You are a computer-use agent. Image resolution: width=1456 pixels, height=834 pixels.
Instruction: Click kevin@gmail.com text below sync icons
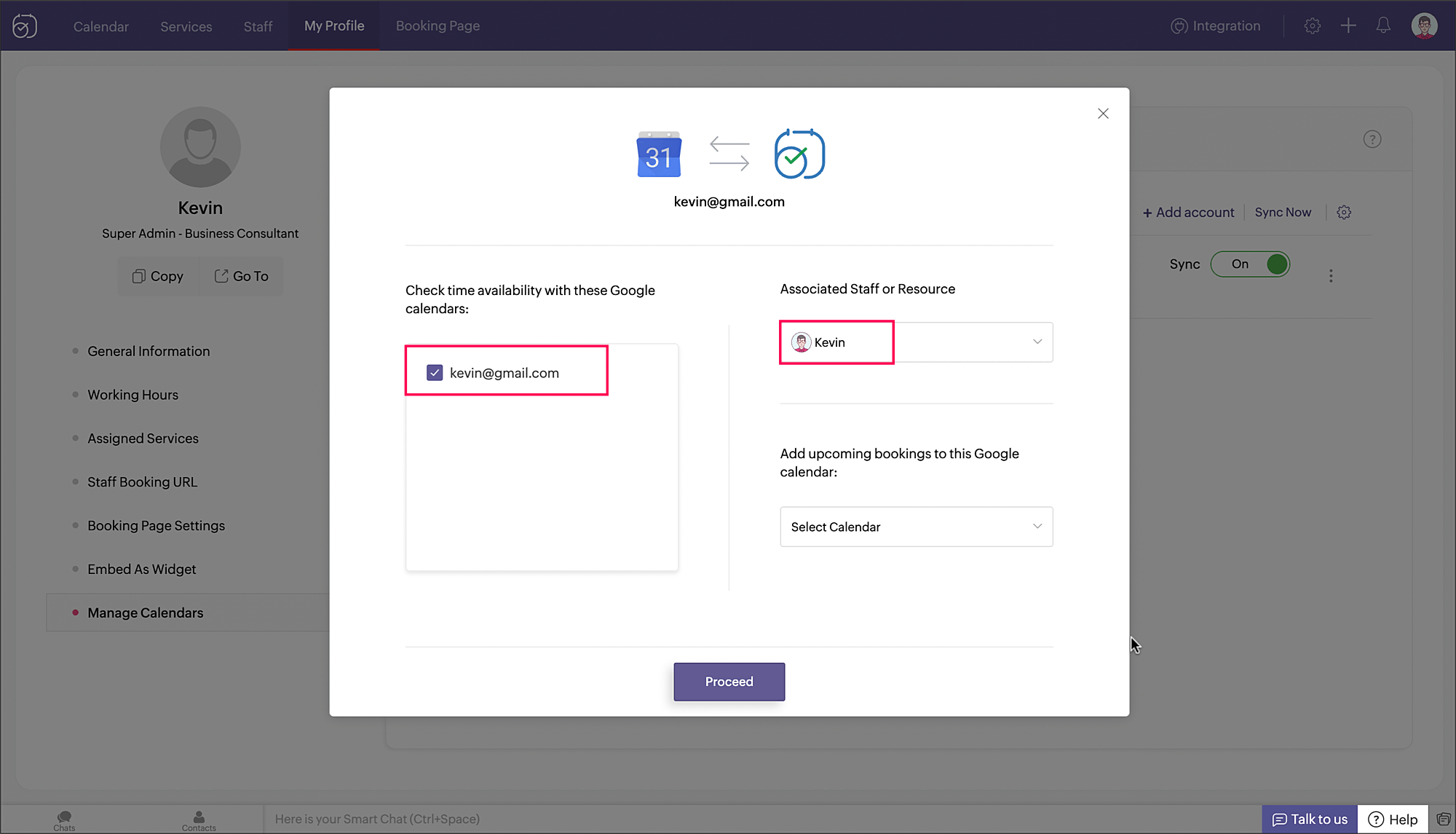click(x=729, y=202)
